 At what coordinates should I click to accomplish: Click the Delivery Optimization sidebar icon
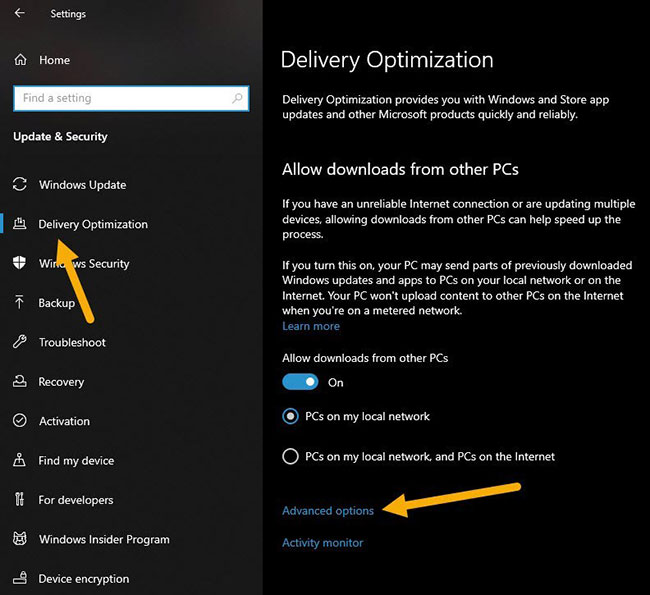pos(19,223)
